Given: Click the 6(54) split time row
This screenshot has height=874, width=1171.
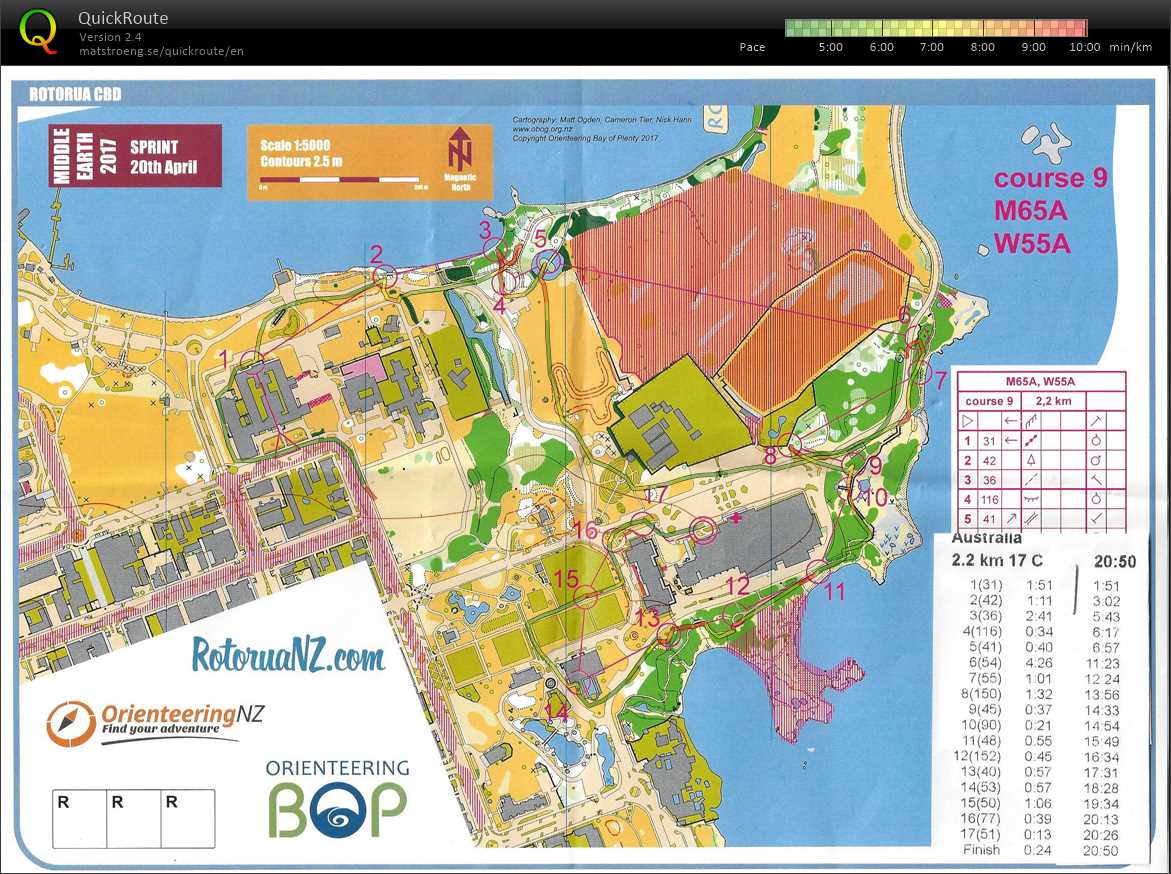Looking at the screenshot, I should click(1040, 662).
